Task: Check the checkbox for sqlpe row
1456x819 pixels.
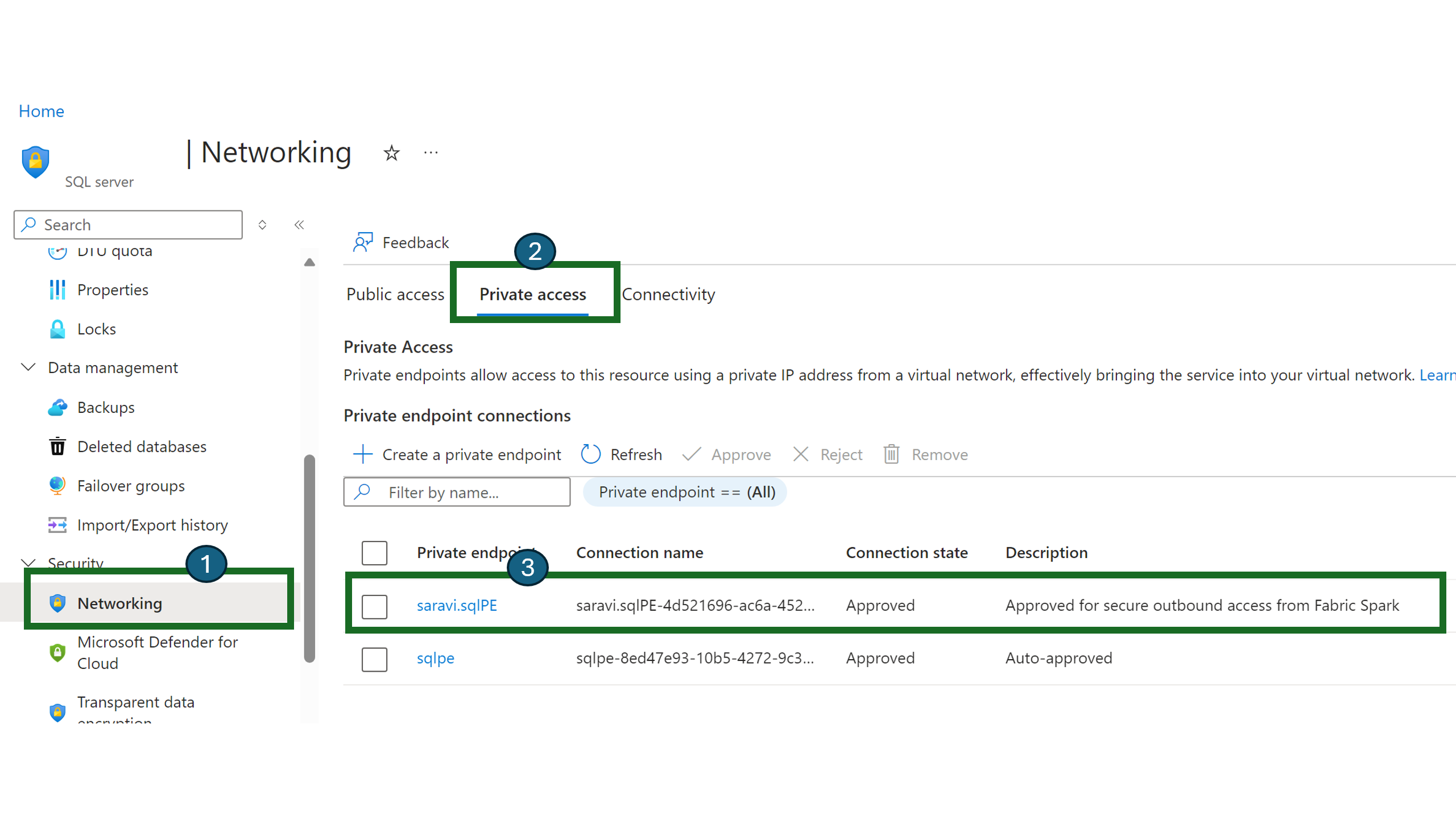Action: [376, 658]
